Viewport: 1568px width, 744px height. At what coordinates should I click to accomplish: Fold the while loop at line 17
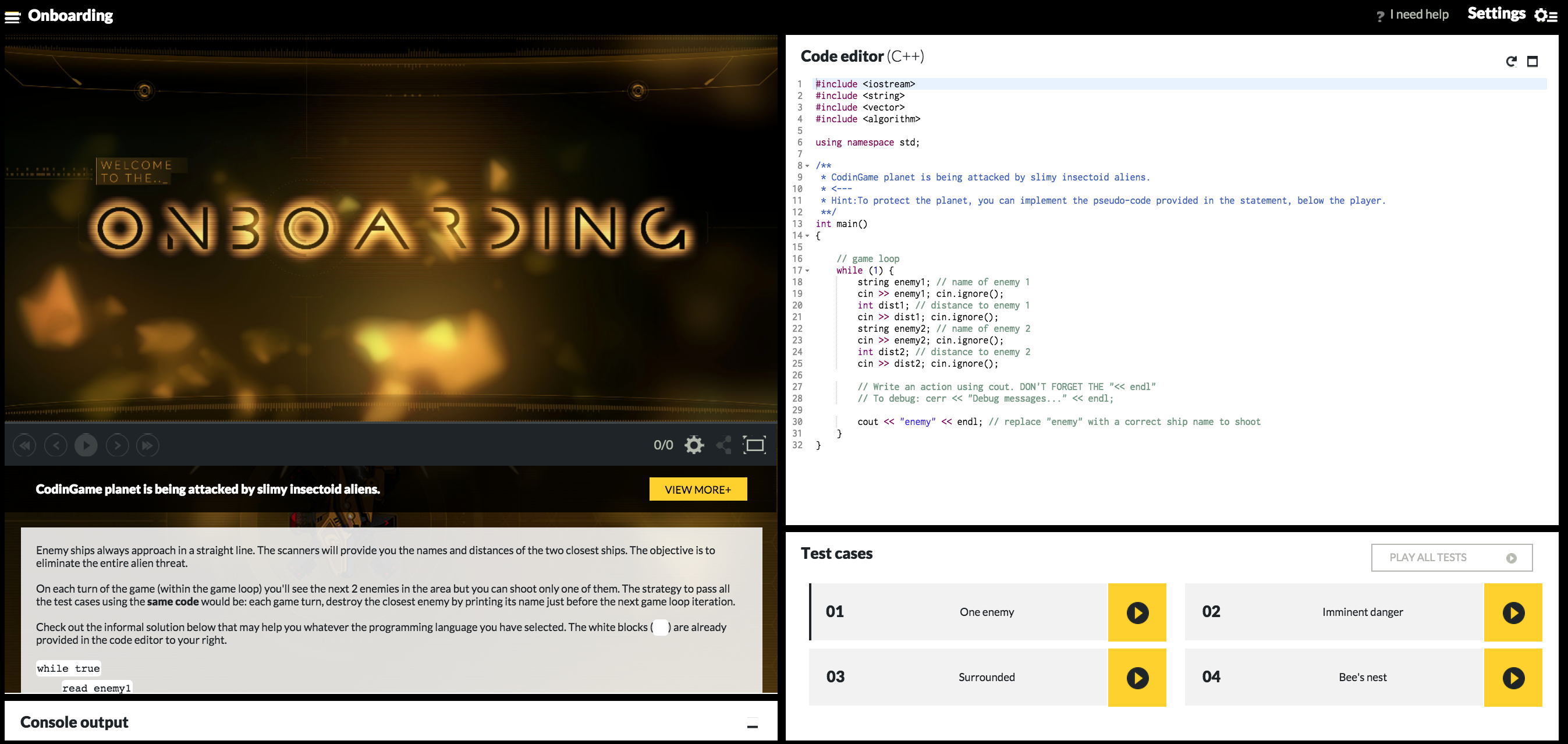point(807,271)
